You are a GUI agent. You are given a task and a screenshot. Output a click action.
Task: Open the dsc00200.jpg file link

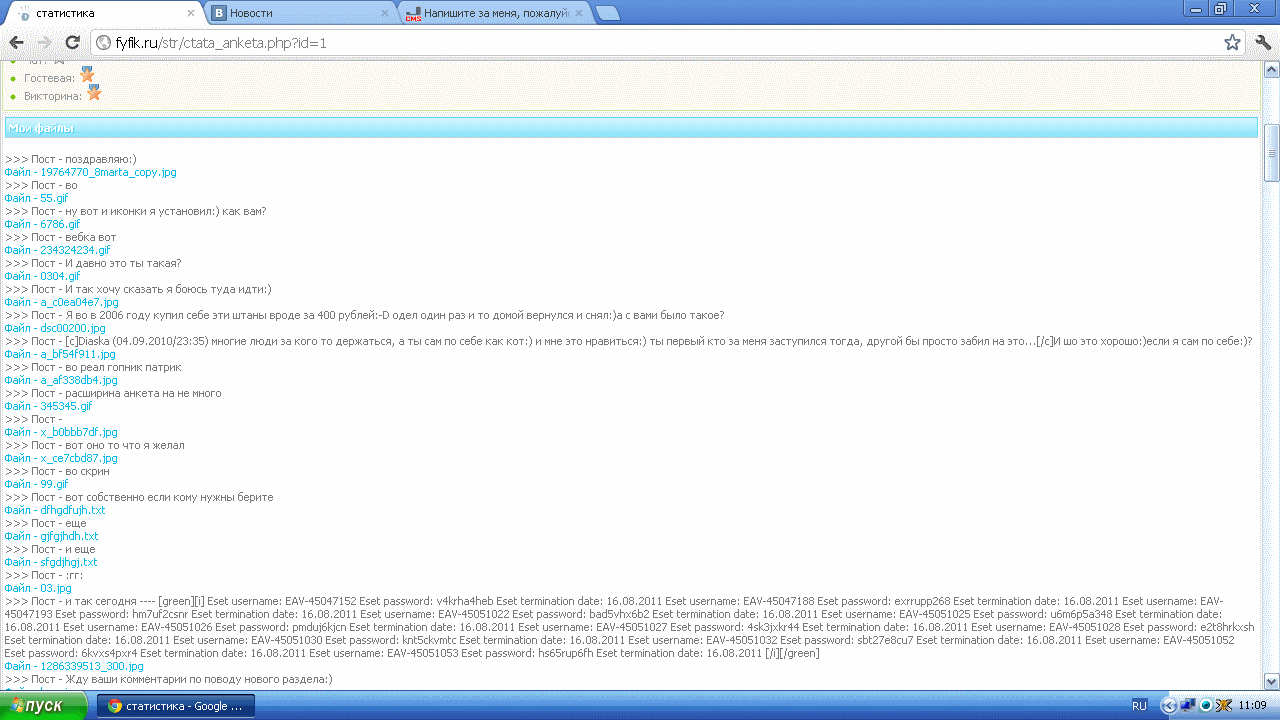pos(55,328)
